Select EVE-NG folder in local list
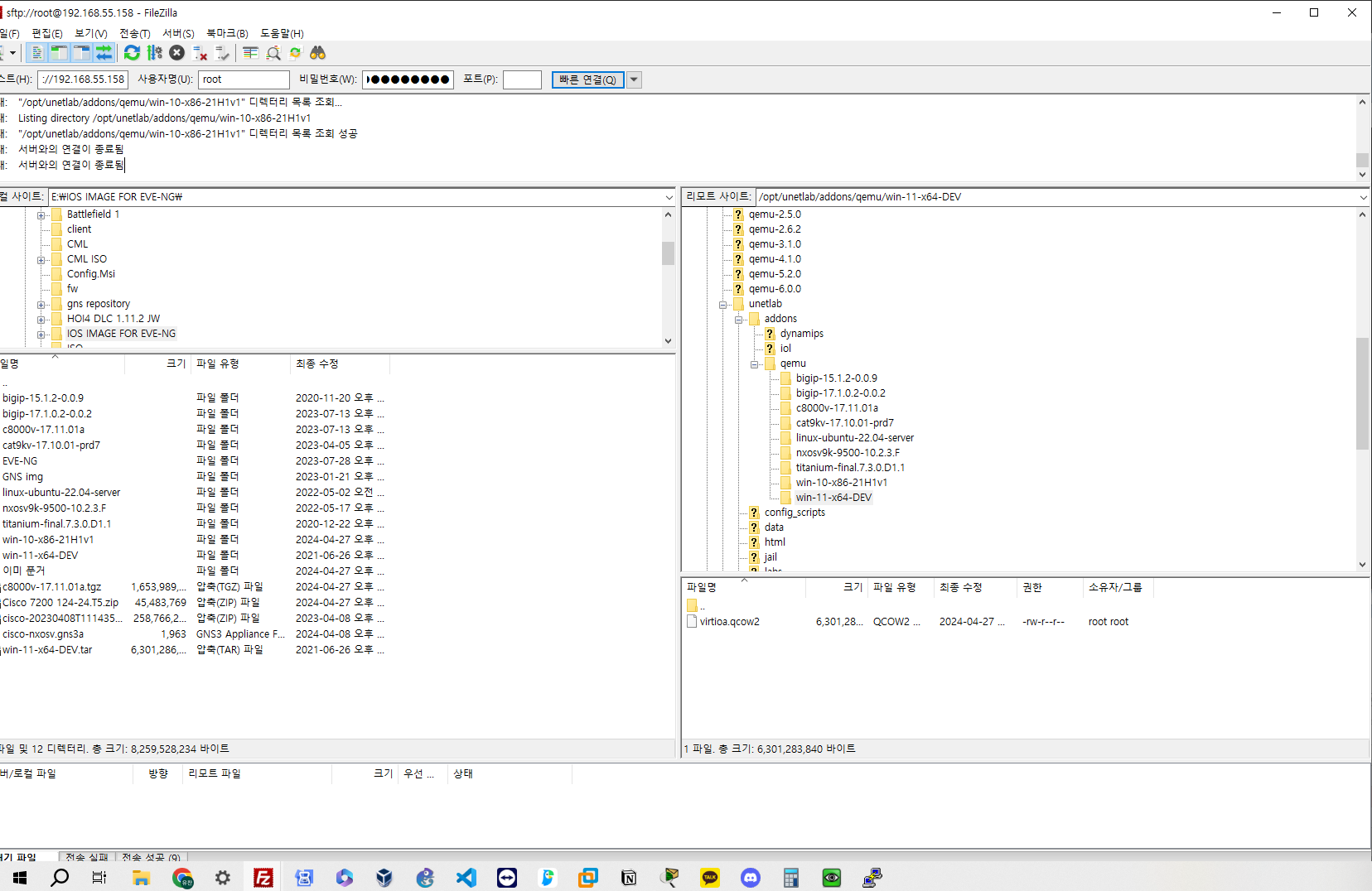Screen dimensions: 1372x891 pyautogui.click(x=20, y=461)
